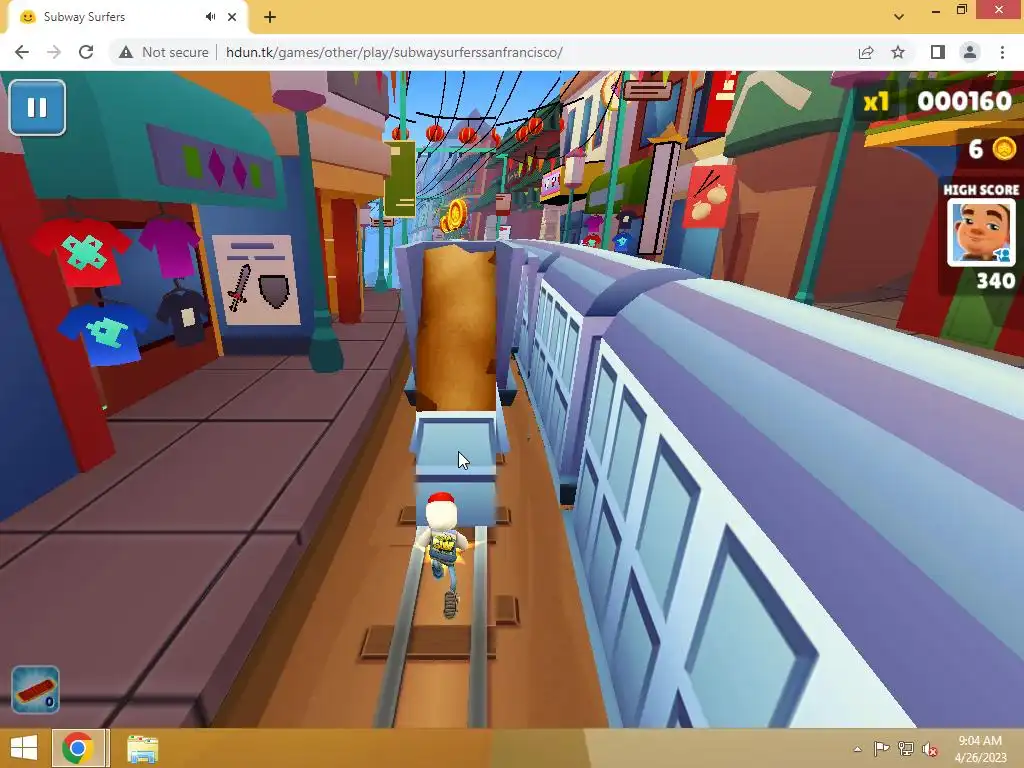1024x768 pixels.
Task: Mute the Subway Surfers tab audio
Action: pos(210,17)
